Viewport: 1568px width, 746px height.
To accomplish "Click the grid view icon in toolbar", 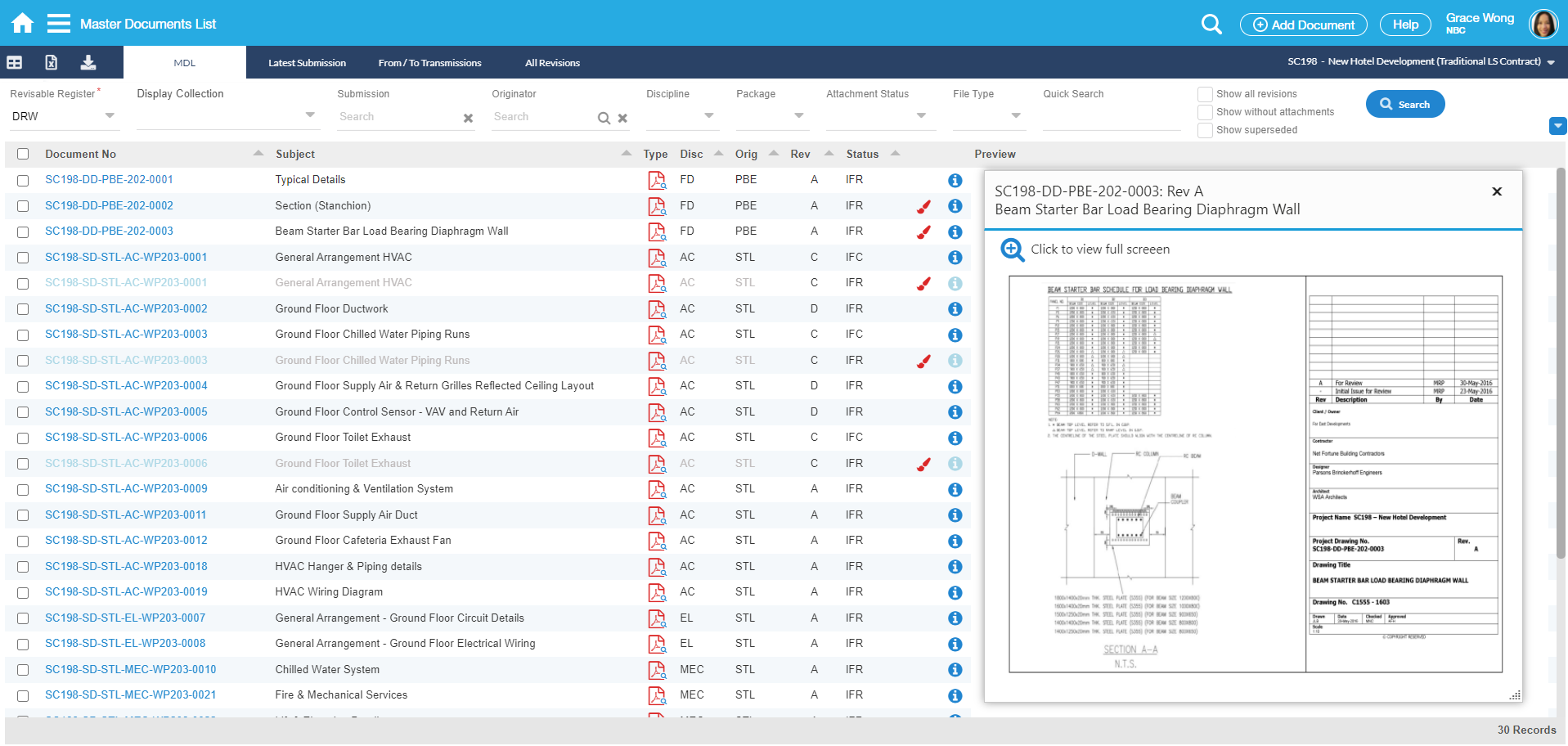I will 15,62.
